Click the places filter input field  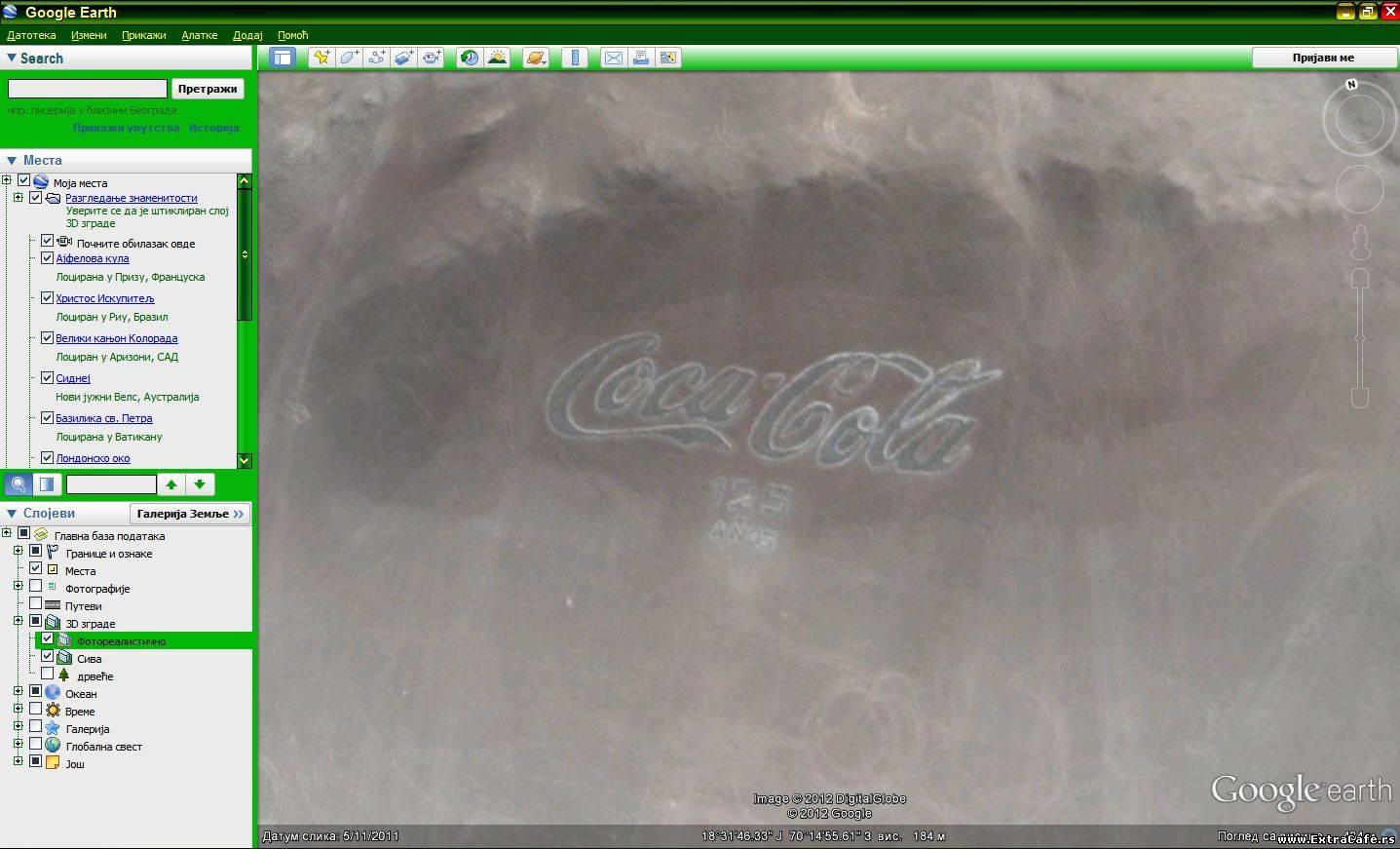tap(111, 484)
